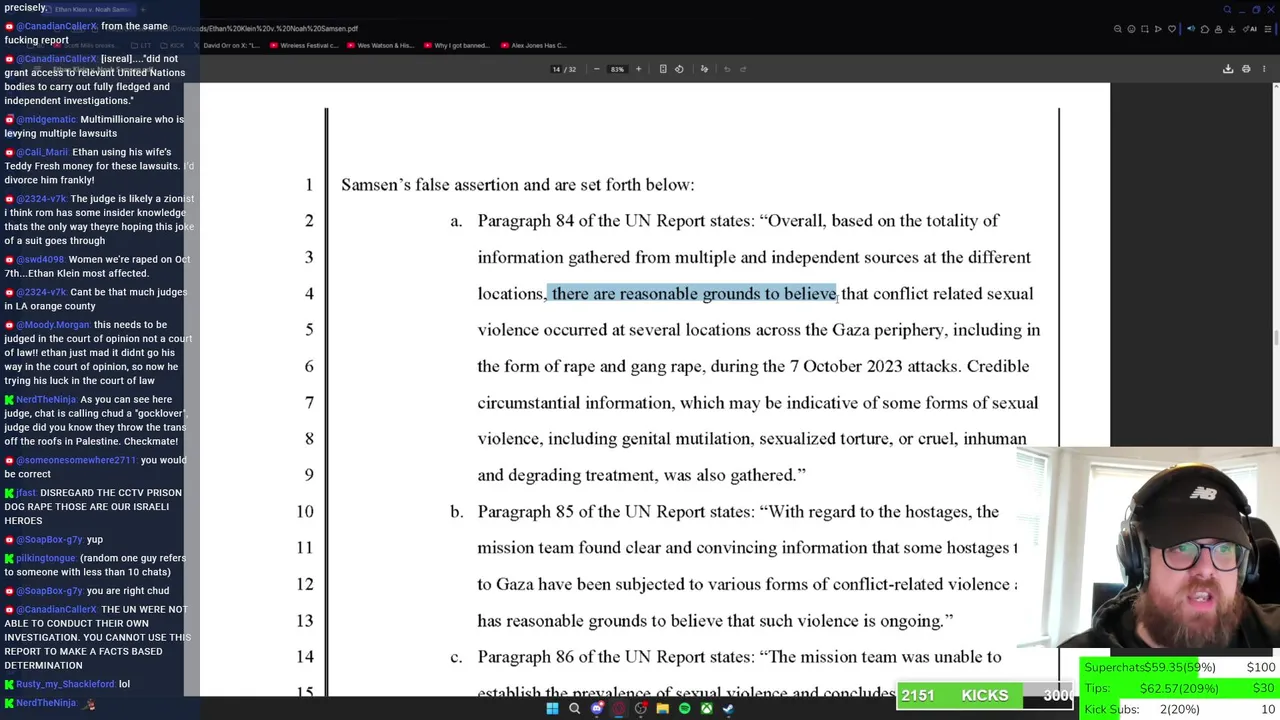
Task: Open the AI assistant button in the browser
Action: pyautogui.click(x=1250, y=29)
